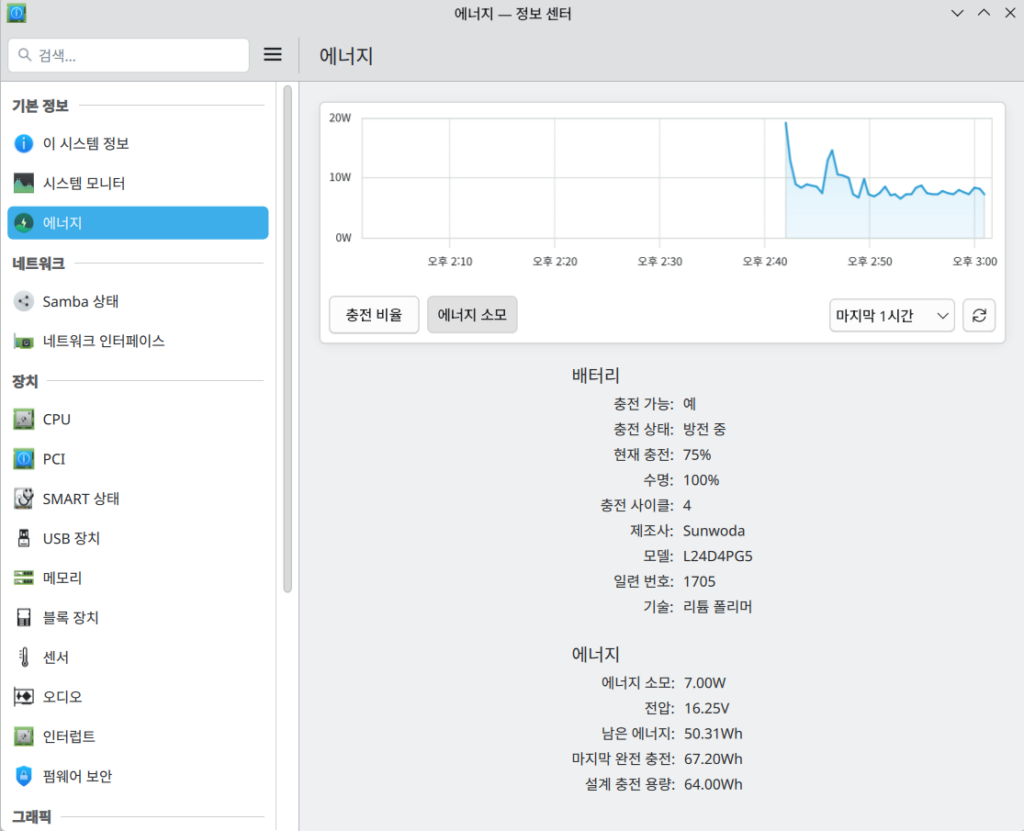Open the System Monitor icon (시스템 모니터)

pos(24,184)
